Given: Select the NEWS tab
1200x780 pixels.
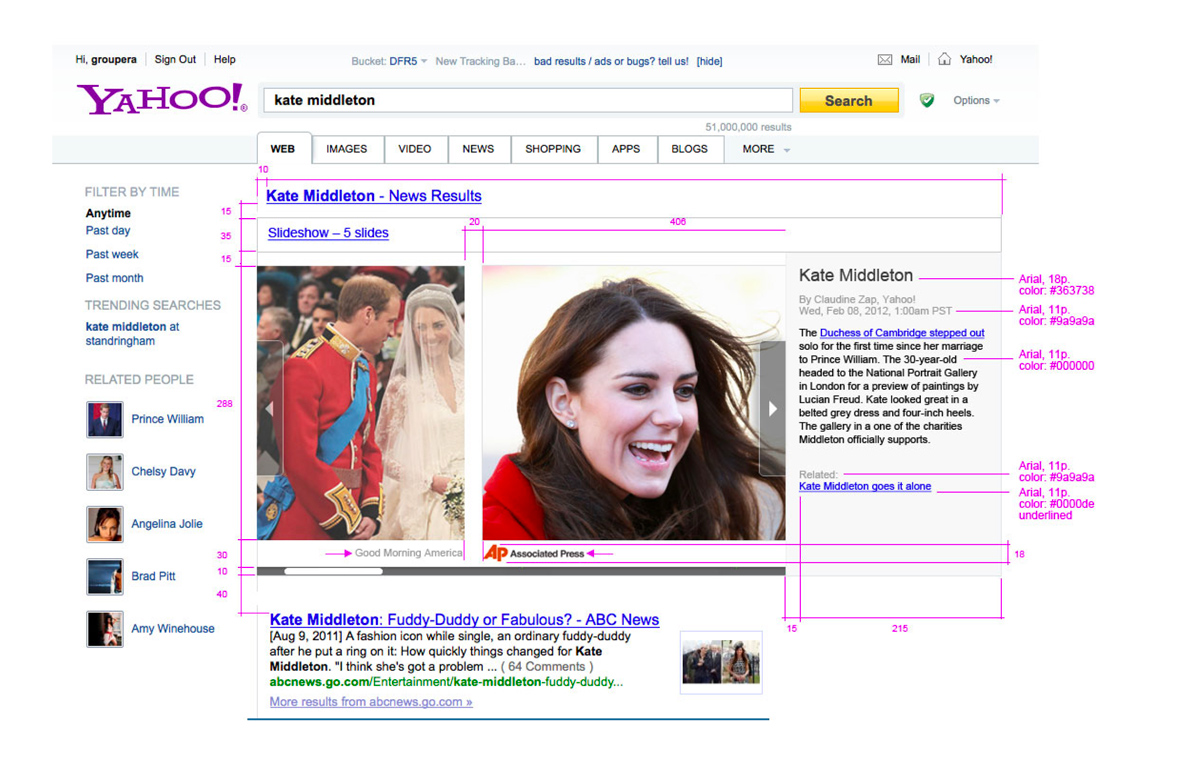Looking at the screenshot, I should (478, 149).
